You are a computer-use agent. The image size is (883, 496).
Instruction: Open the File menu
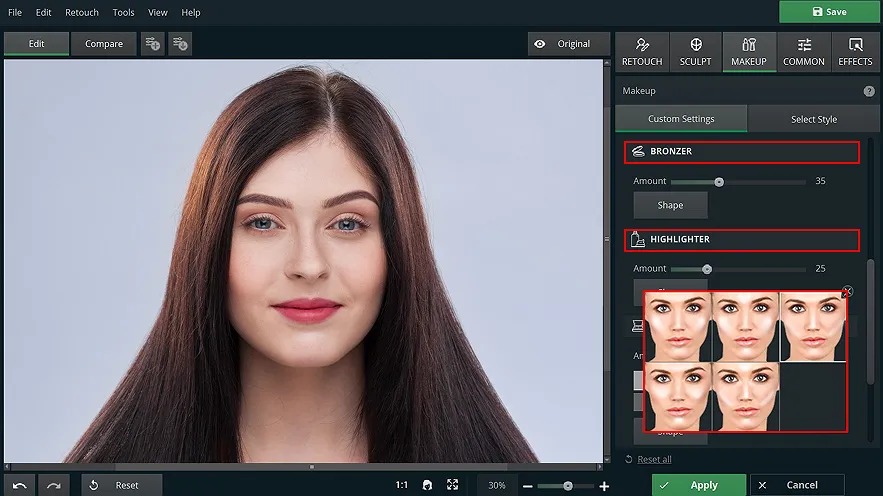[x=15, y=12]
